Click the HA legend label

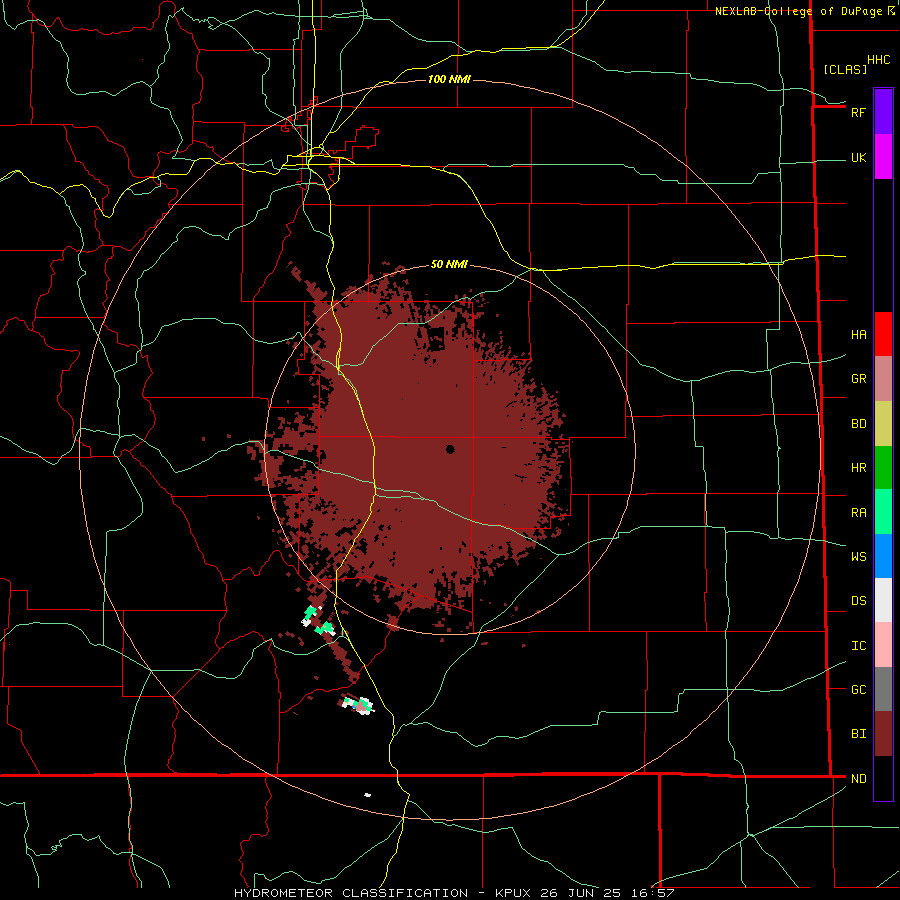[858, 335]
